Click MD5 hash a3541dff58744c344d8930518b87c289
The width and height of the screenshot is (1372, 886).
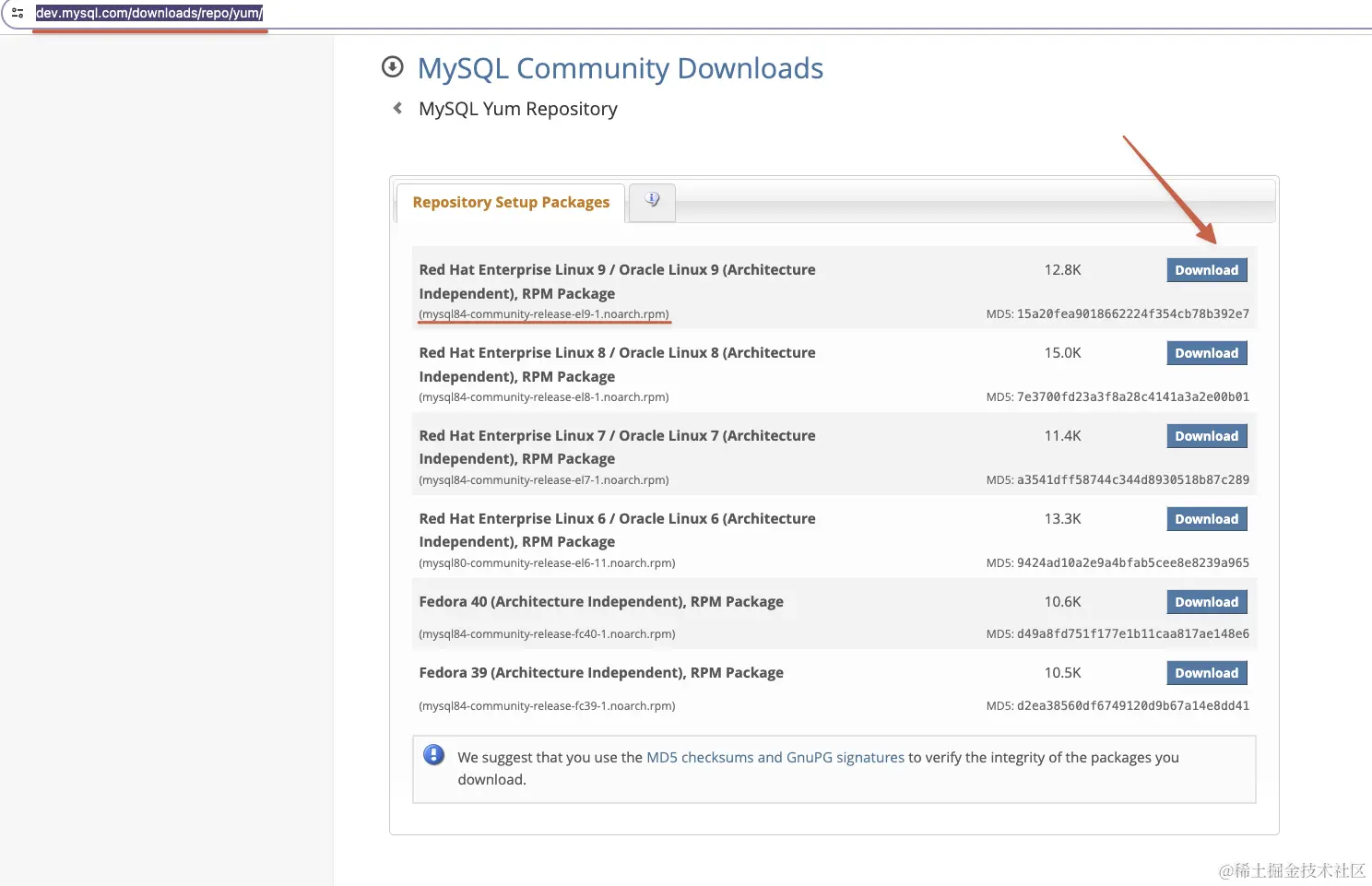coord(1133,480)
